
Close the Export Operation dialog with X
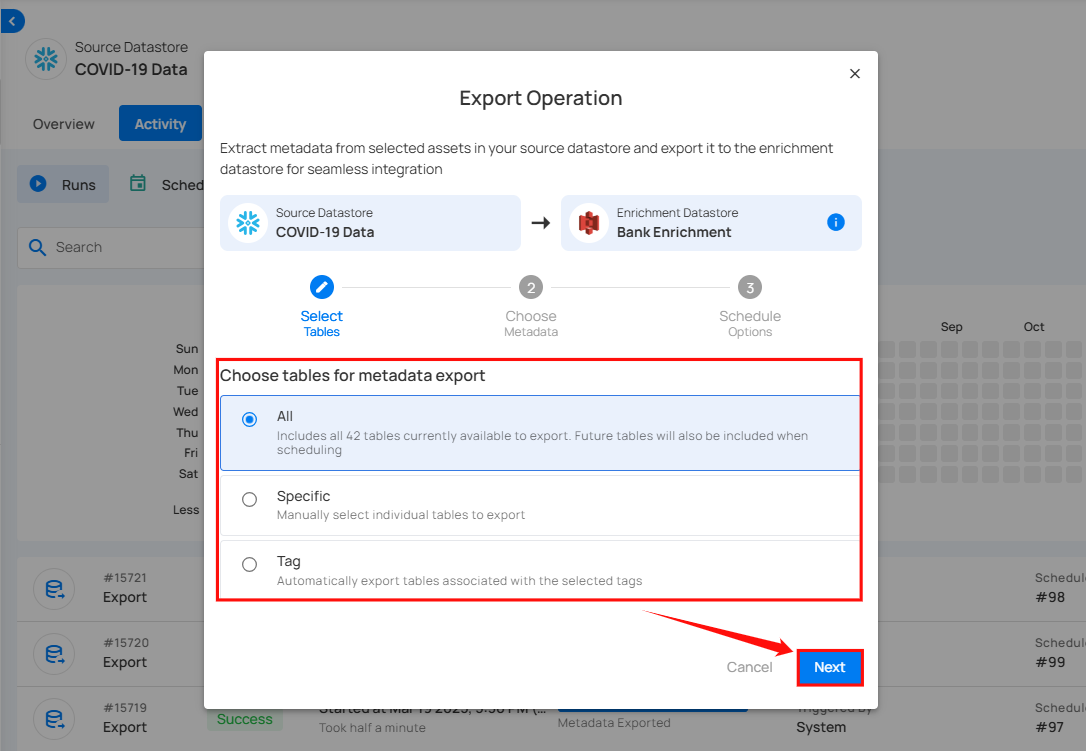854,74
